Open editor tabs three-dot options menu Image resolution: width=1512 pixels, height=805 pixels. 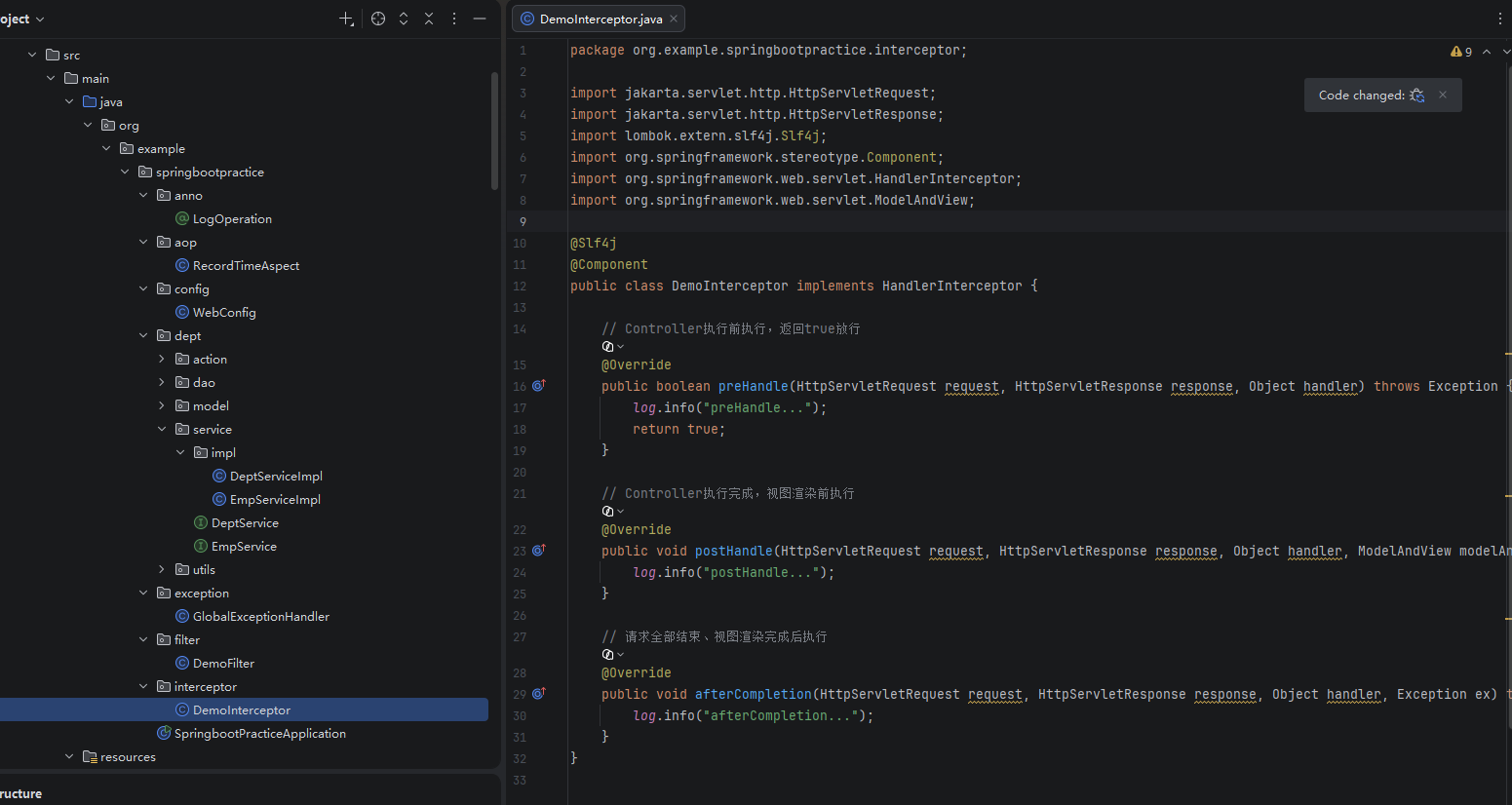[1499, 19]
